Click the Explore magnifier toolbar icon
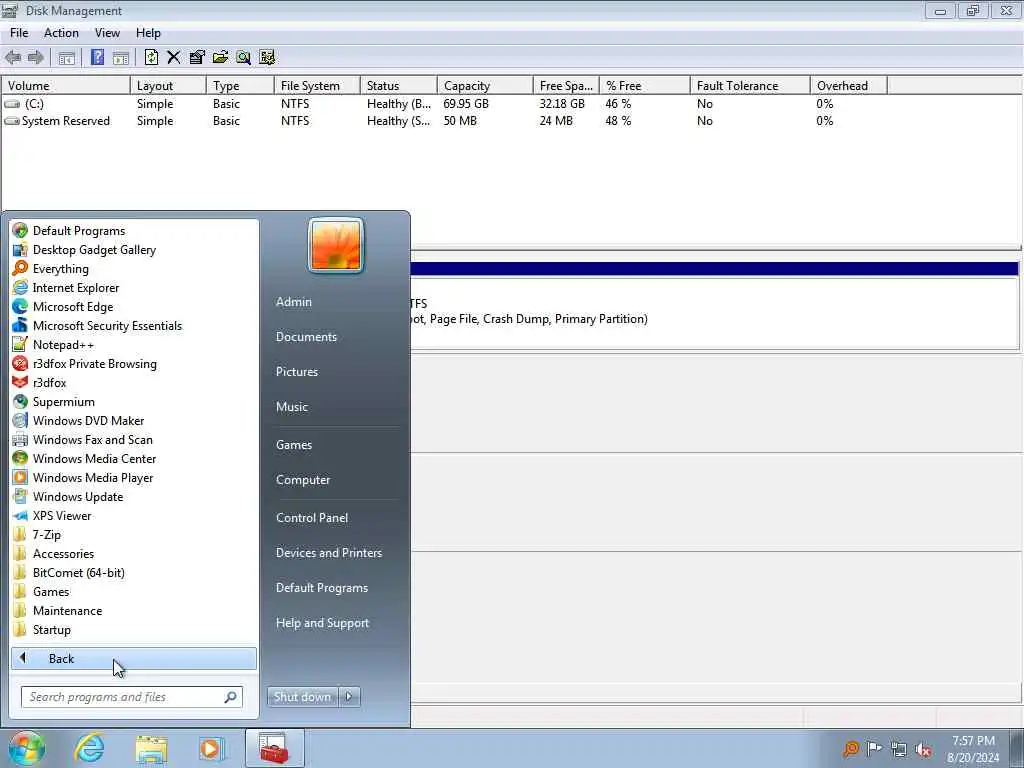 [x=244, y=57]
